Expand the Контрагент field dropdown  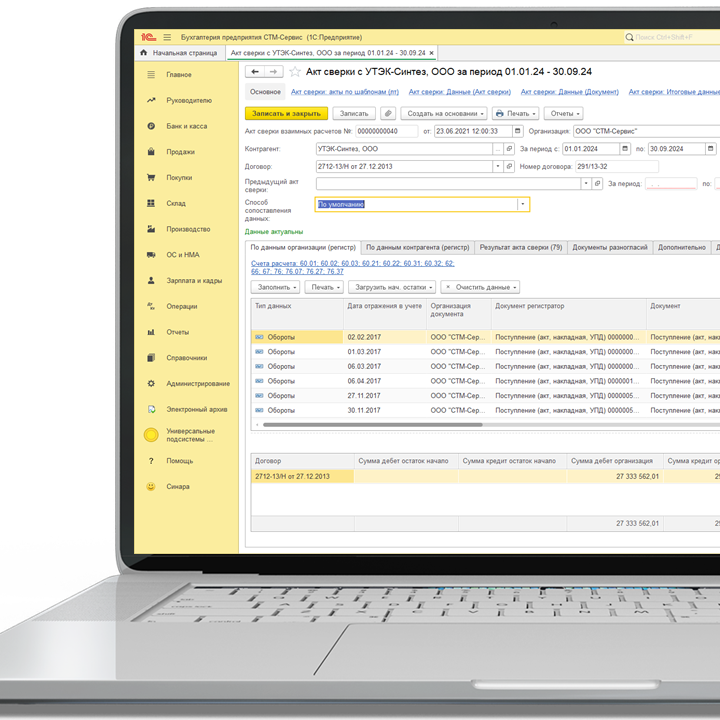click(x=497, y=148)
